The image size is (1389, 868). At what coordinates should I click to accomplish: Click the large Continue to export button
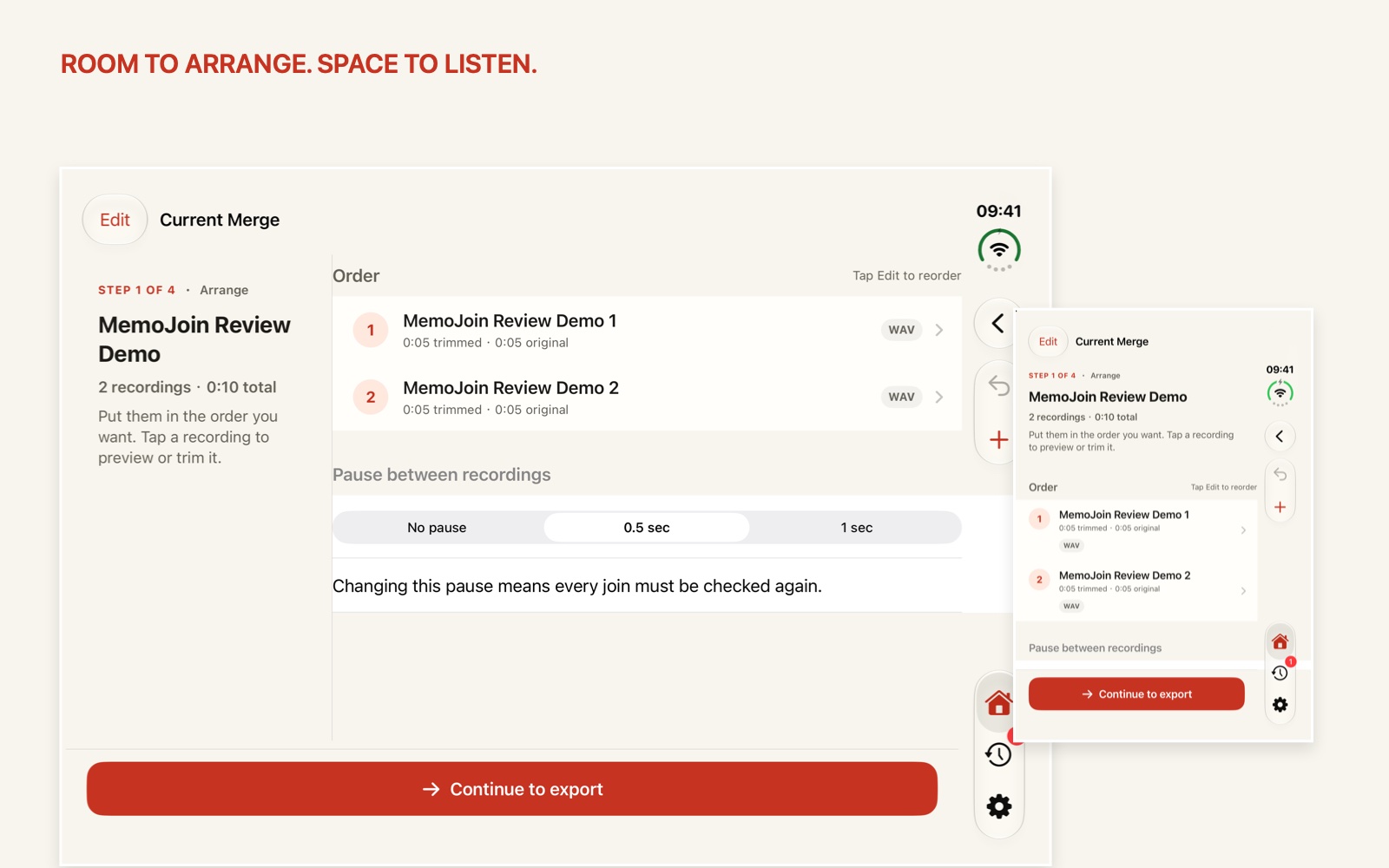pyautogui.click(x=512, y=789)
